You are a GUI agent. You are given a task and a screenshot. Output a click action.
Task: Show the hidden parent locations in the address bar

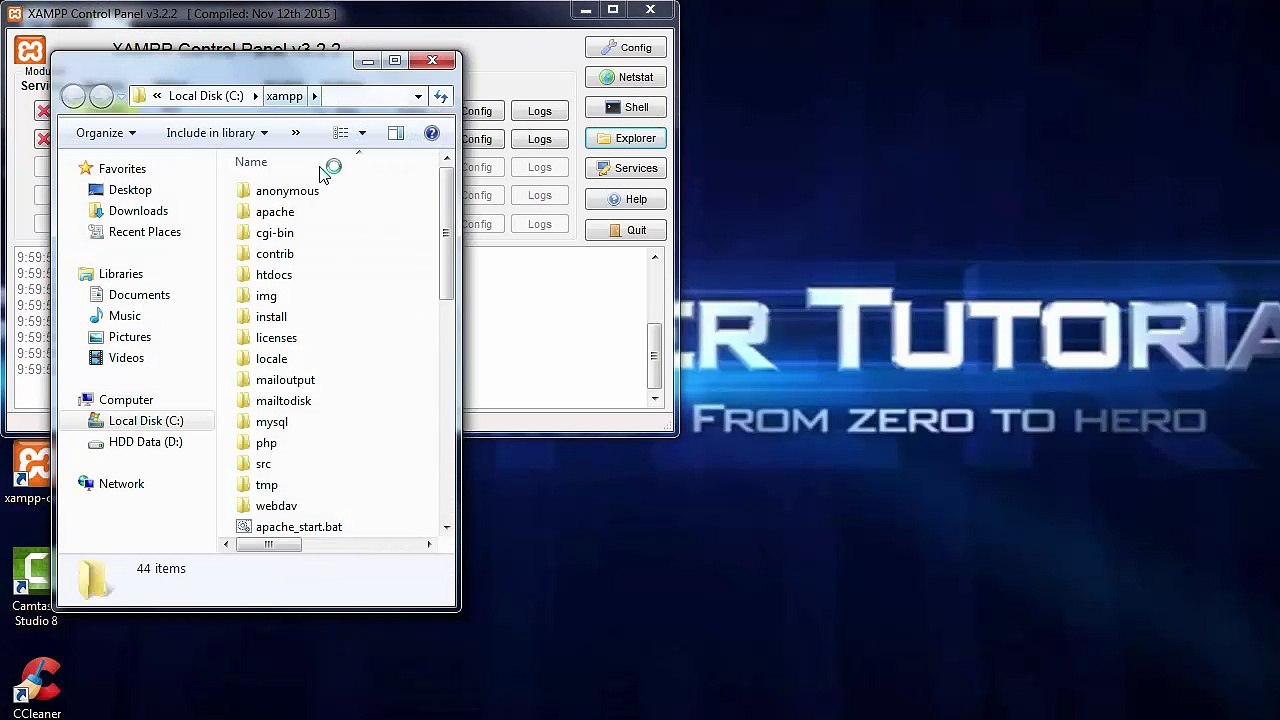(157, 96)
